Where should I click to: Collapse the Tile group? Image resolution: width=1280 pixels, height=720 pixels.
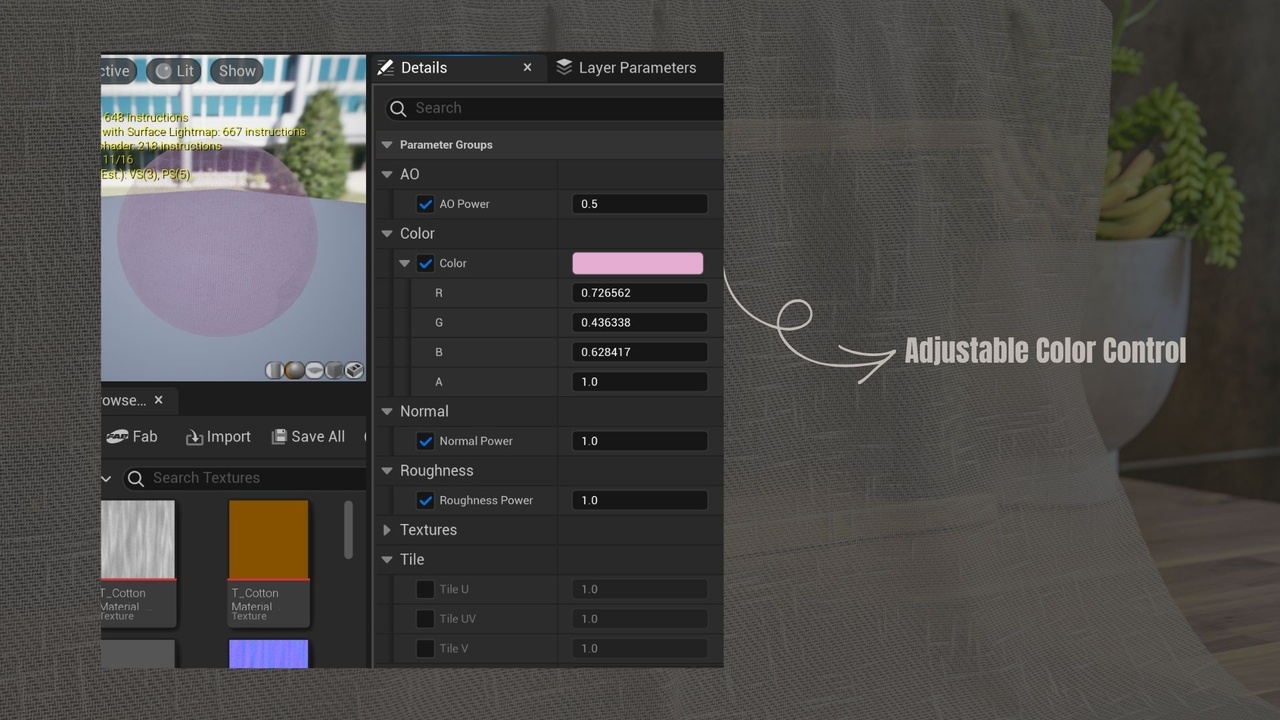click(x=387, y=560)
